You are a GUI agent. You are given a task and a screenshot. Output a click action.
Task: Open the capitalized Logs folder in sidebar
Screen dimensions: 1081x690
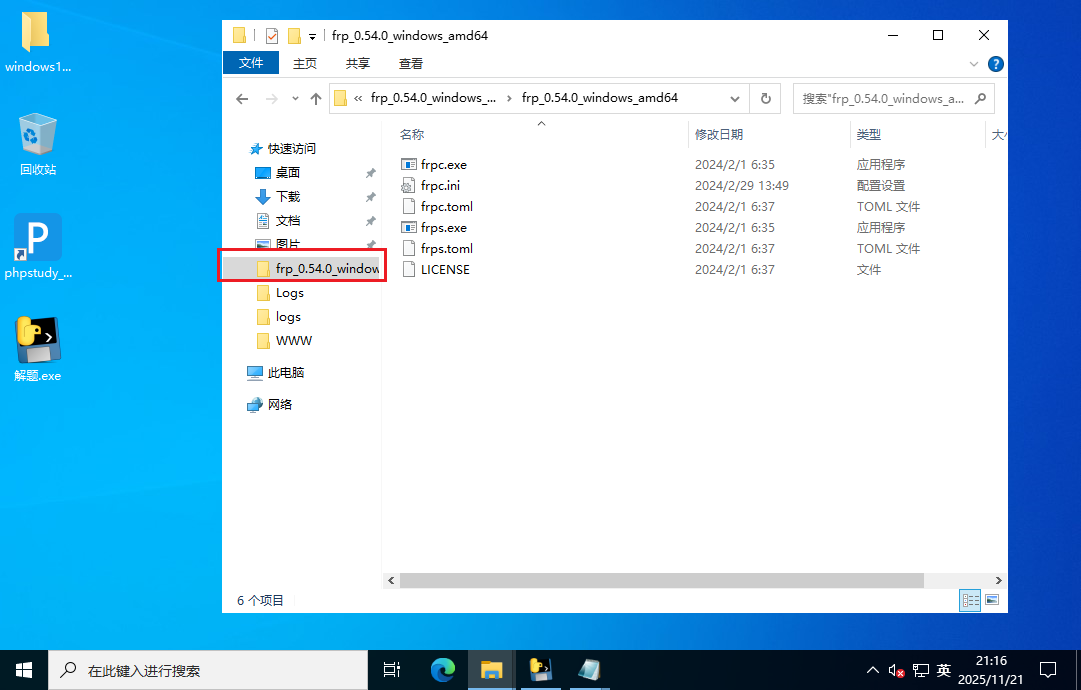pos(280,293)
